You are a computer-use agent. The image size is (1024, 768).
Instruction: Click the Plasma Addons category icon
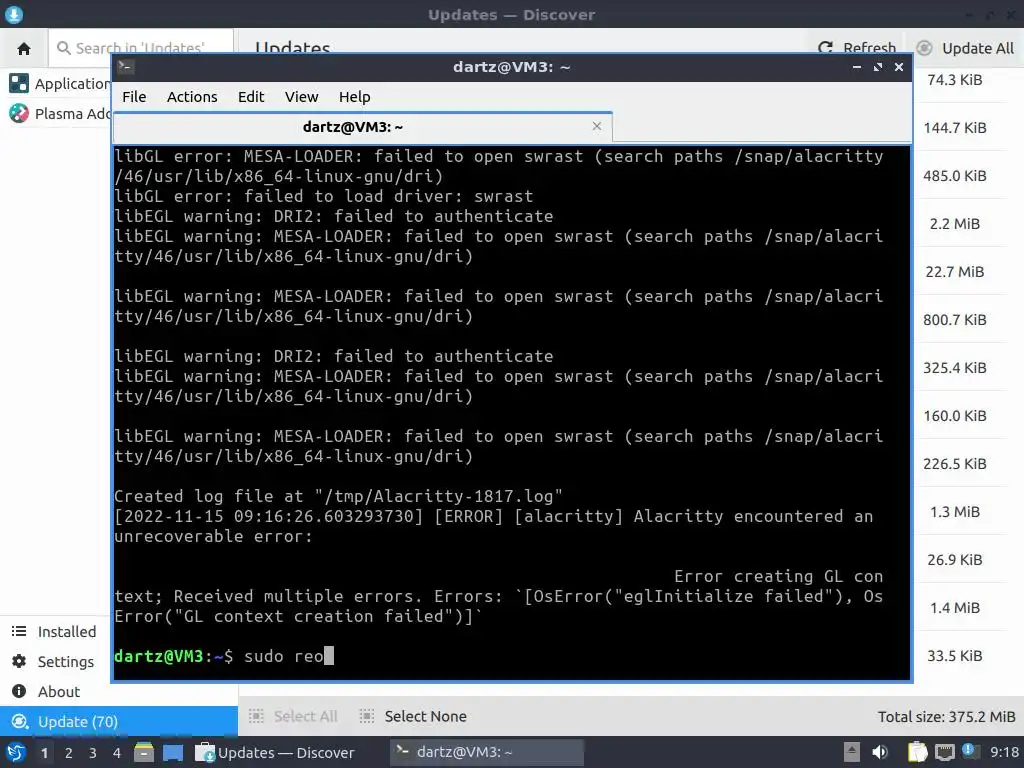coord(19,113)
